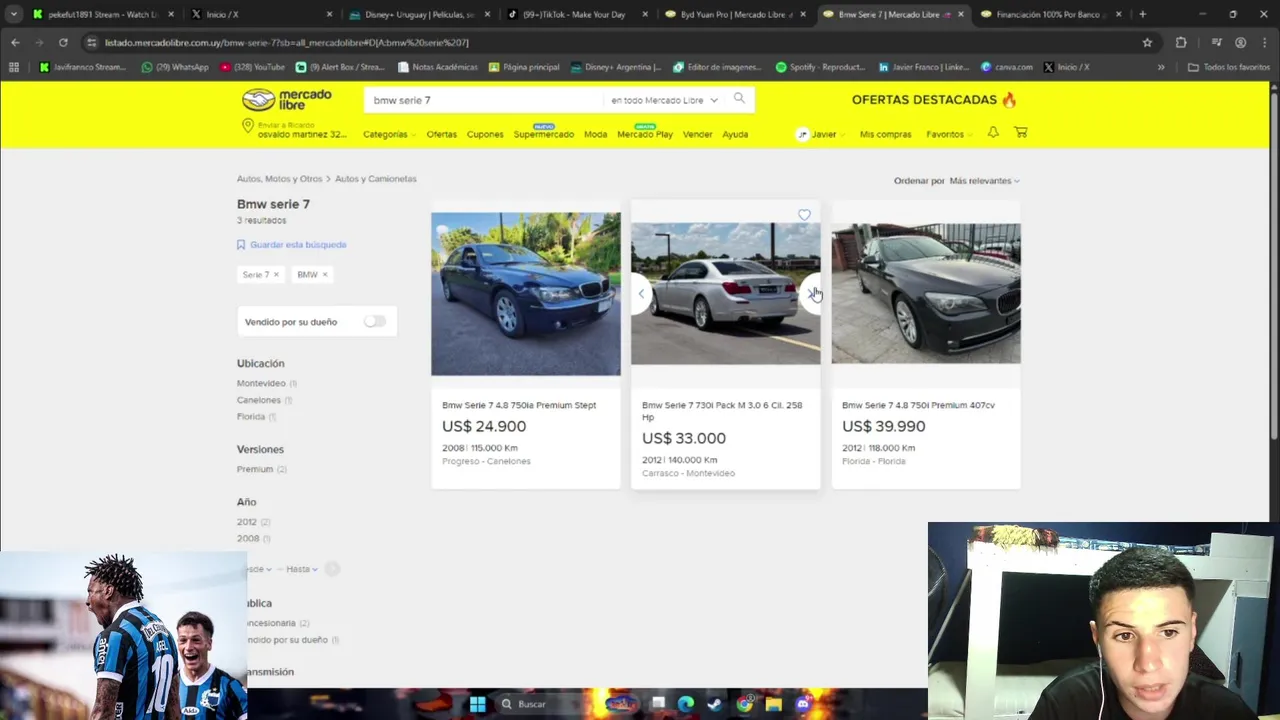Open the browser tab search dropdown
This screenshot has width=1280, height=720.
click(x=13, y=14)
